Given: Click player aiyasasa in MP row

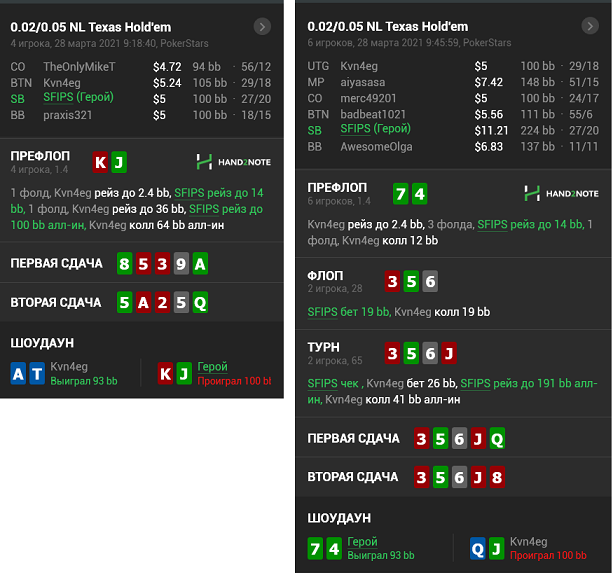Looking at the screenshot, I should point(362,82).
